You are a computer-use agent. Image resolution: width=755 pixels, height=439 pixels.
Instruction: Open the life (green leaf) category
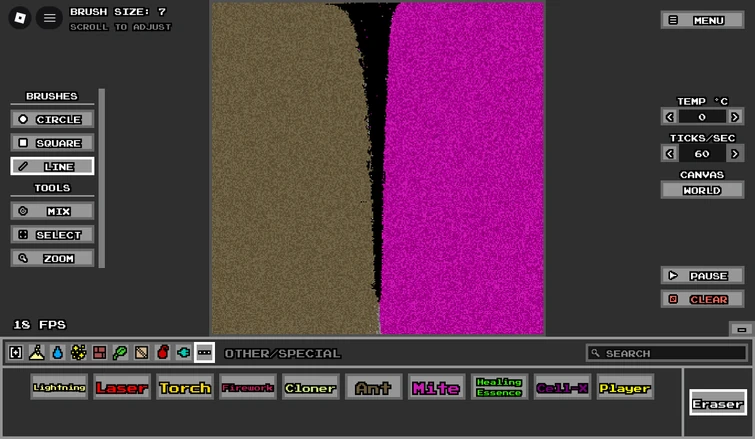coord(120,353)
